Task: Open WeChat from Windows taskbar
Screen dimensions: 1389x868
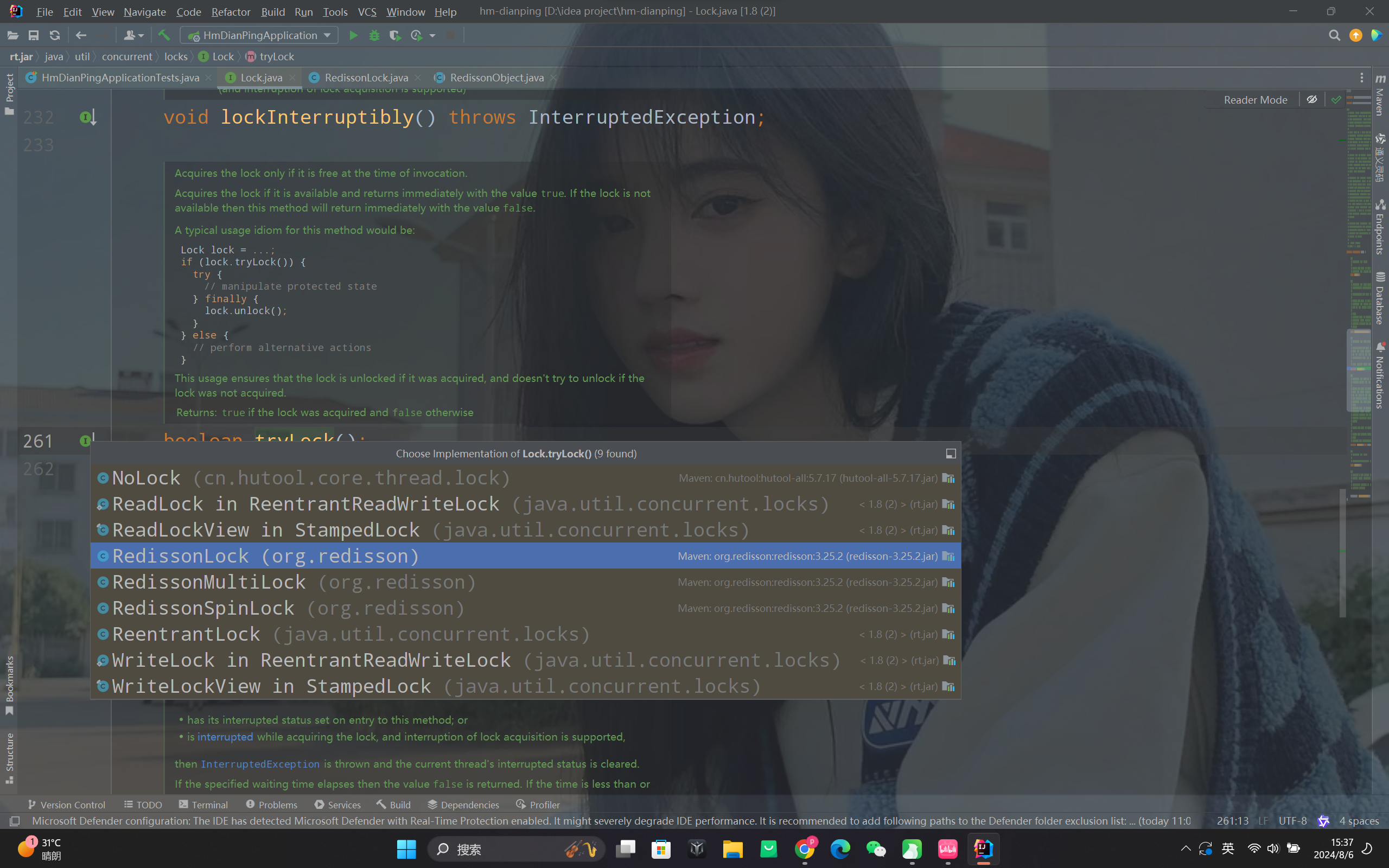Action: point(876,849)
